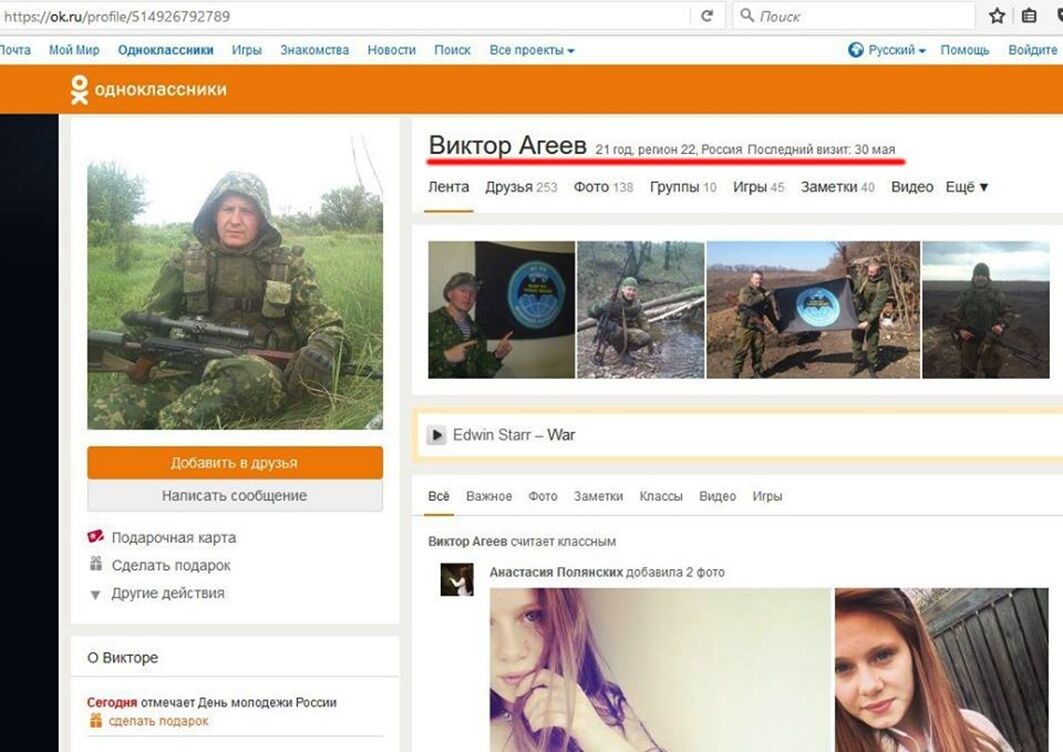Expand the Другие действия menu
Image resolution: width=1063 pixels, height=752 pixels.
167,593
